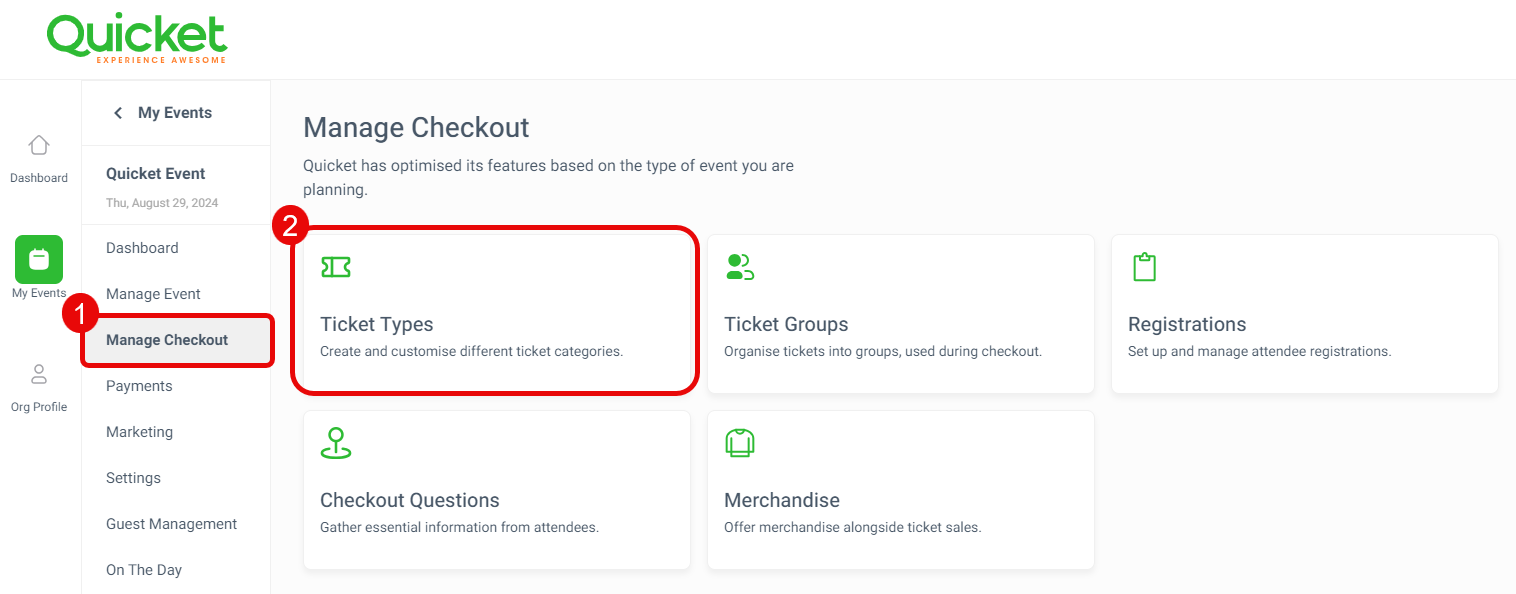This screenshot has width=1516, height=594.
Task: Click the Registrations clipboard icon
Action: coord(1144,267)
